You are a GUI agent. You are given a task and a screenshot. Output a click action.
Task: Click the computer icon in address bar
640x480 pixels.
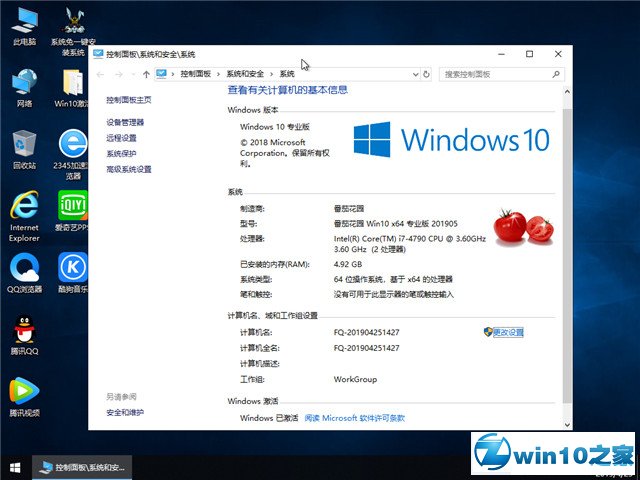coord(162,74)
